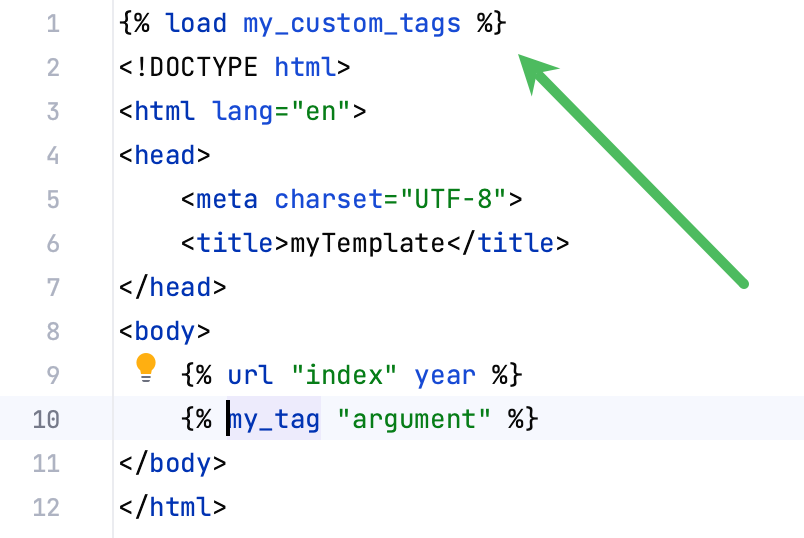804x538 pixels.
Task: Click line number 10 in gutter
Action: click(x=46, y=419)
